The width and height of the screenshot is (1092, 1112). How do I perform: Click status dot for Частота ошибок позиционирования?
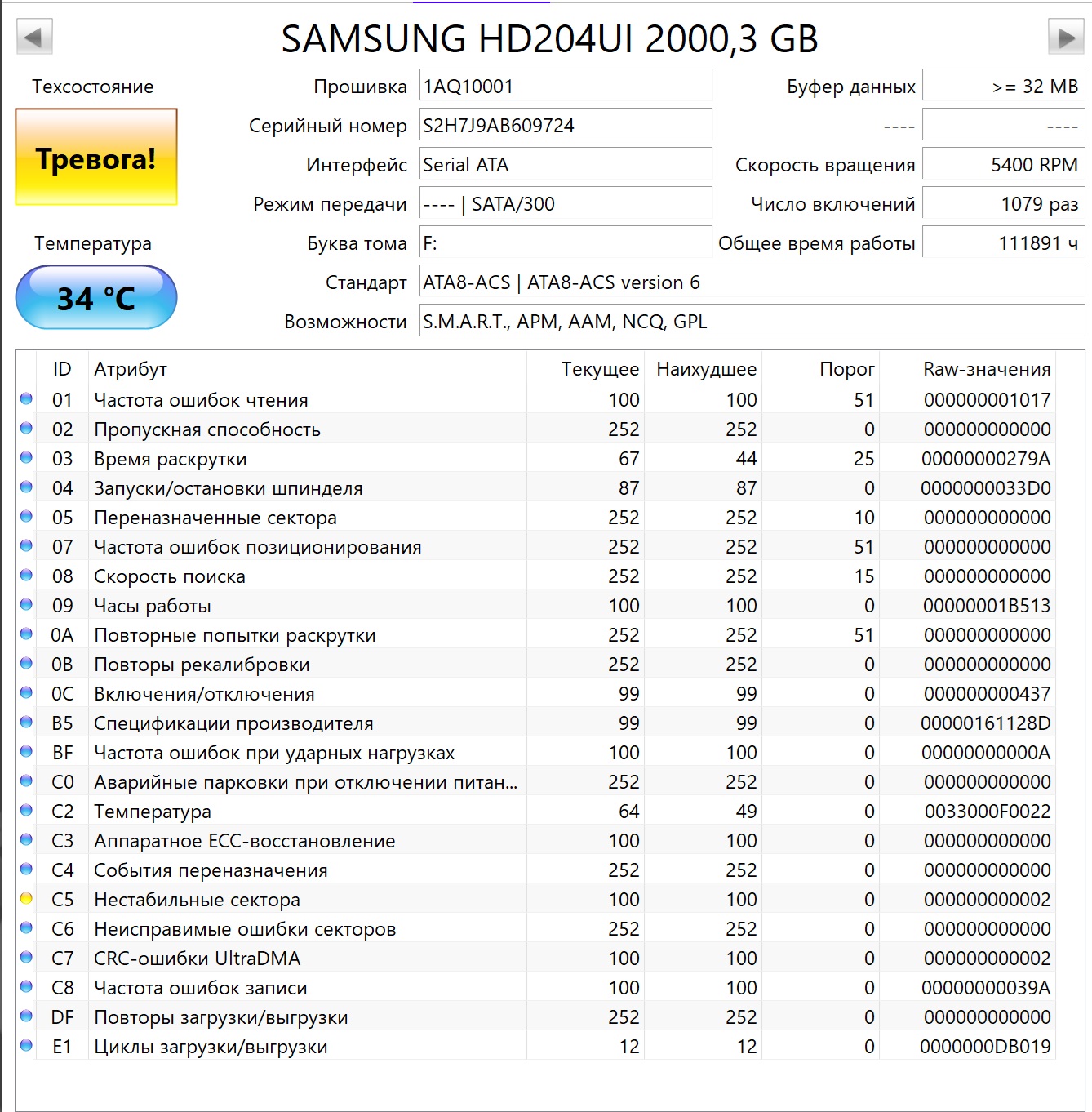point(26,546)
